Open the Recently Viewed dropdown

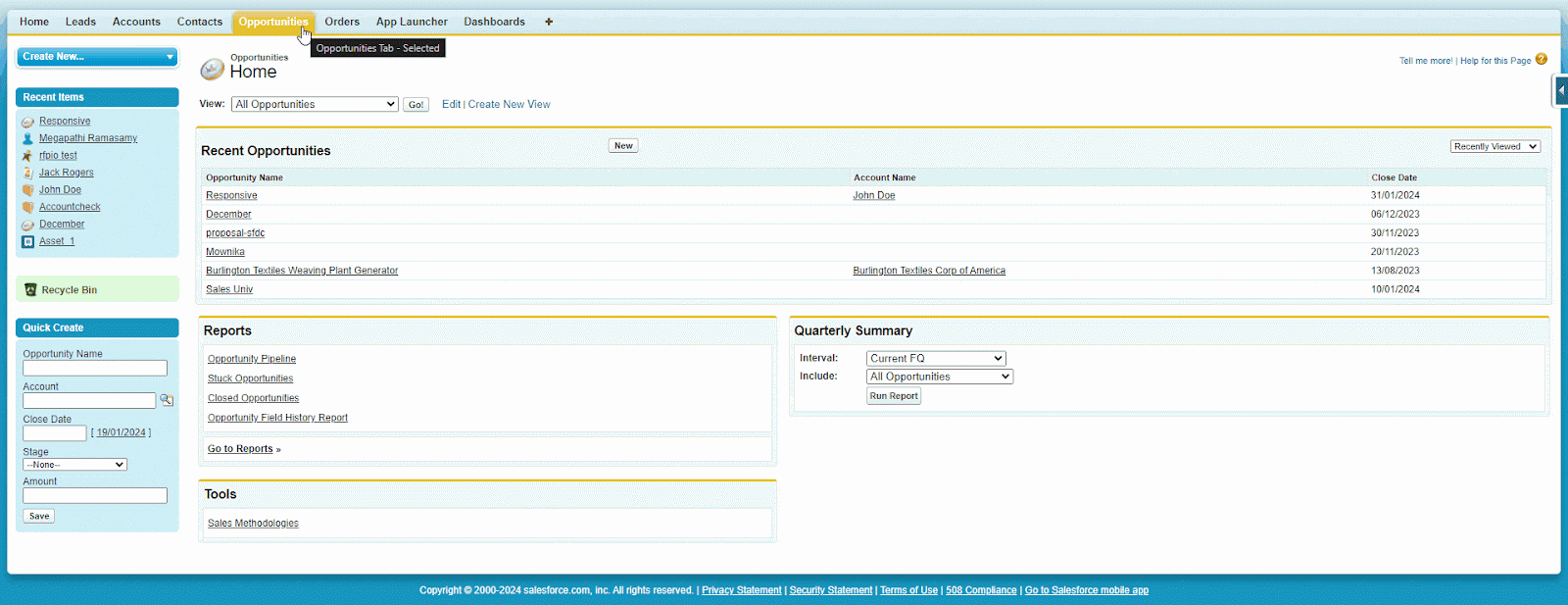[x=1495, y=146]
